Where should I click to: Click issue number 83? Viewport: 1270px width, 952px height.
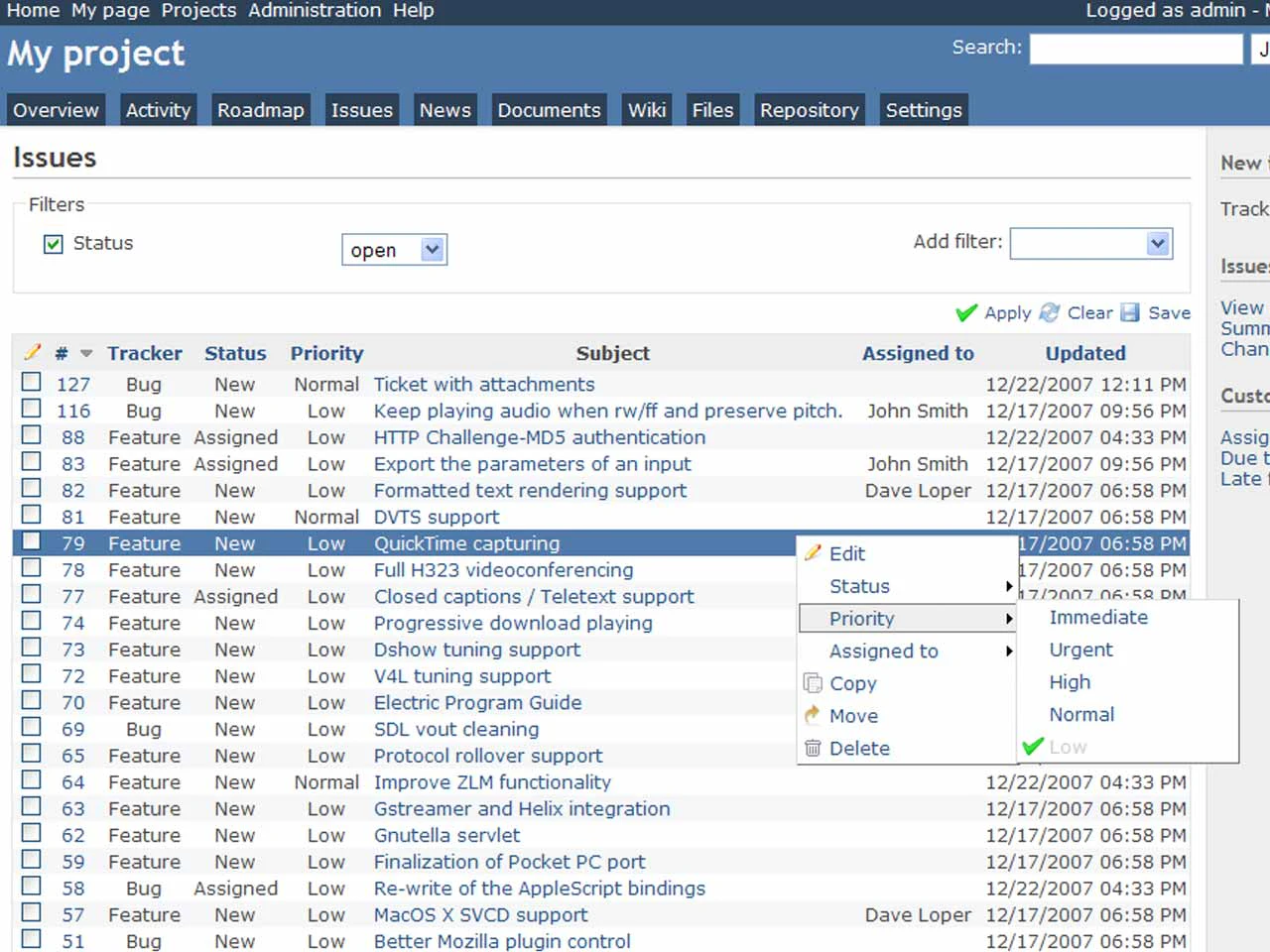point(73,463)
